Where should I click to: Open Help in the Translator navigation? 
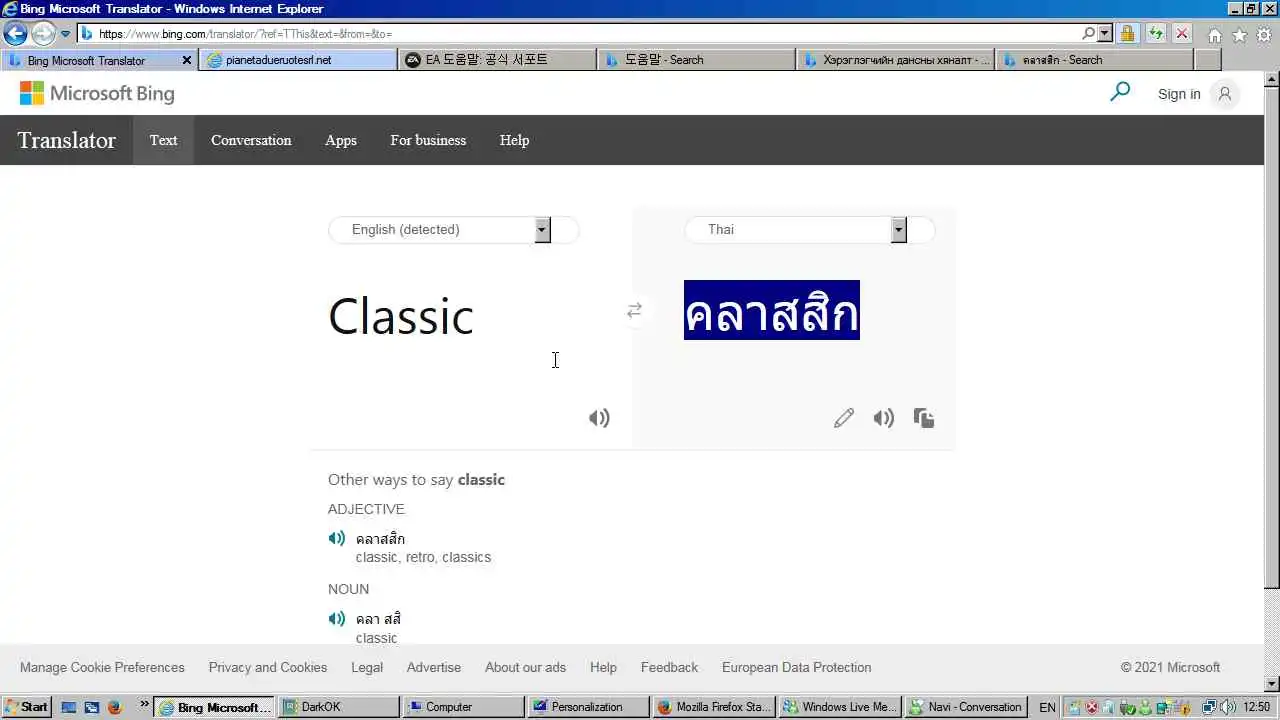(514, 140)
